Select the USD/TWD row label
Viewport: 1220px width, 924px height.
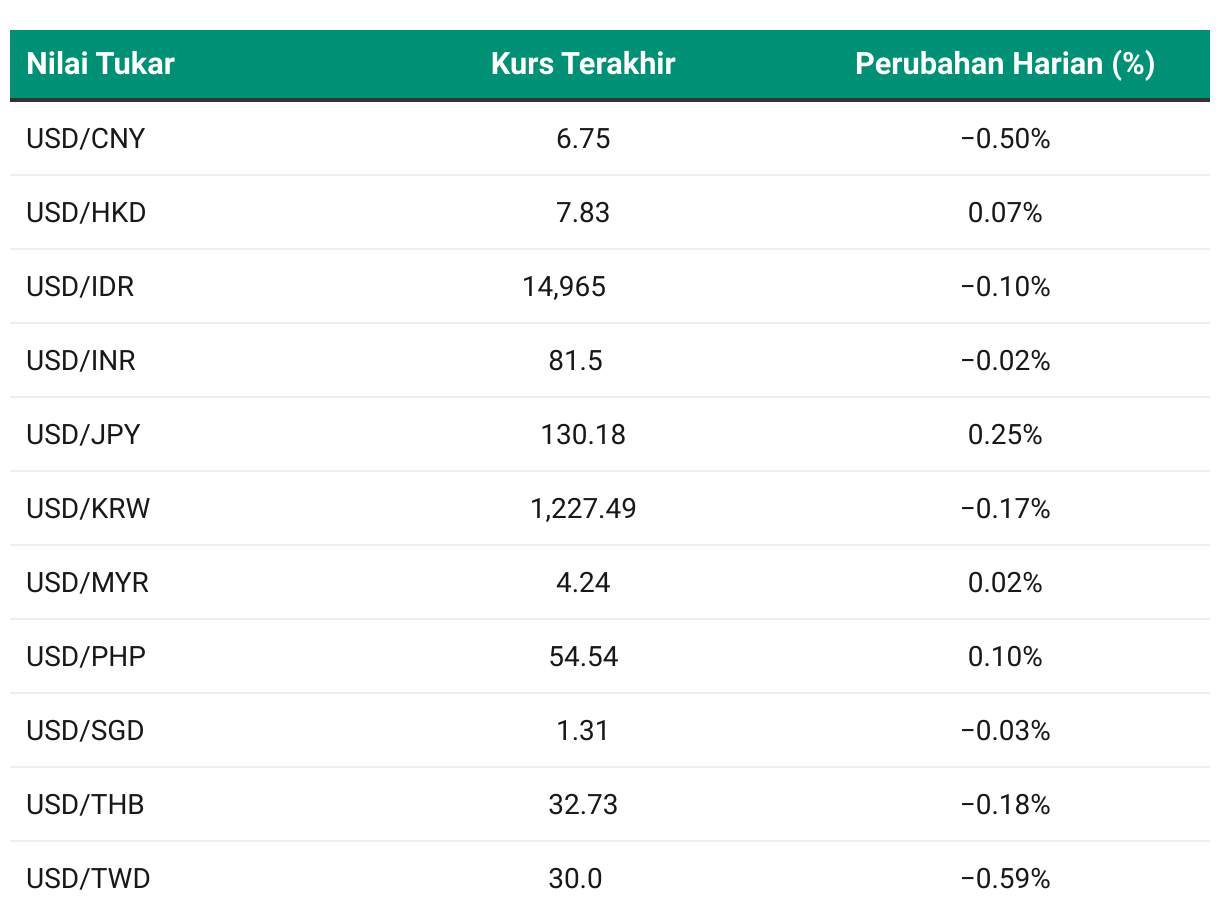click(88, 879)
